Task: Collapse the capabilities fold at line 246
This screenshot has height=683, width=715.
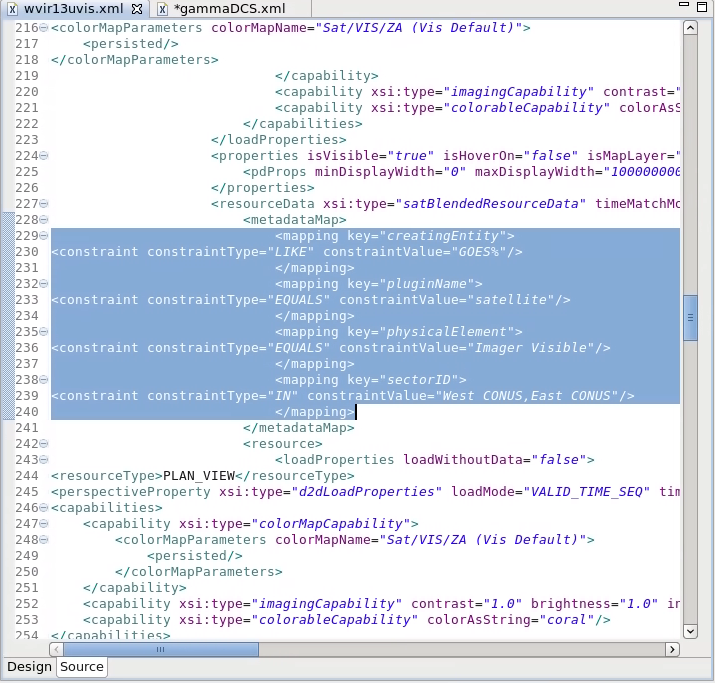Action: point(43,507)
